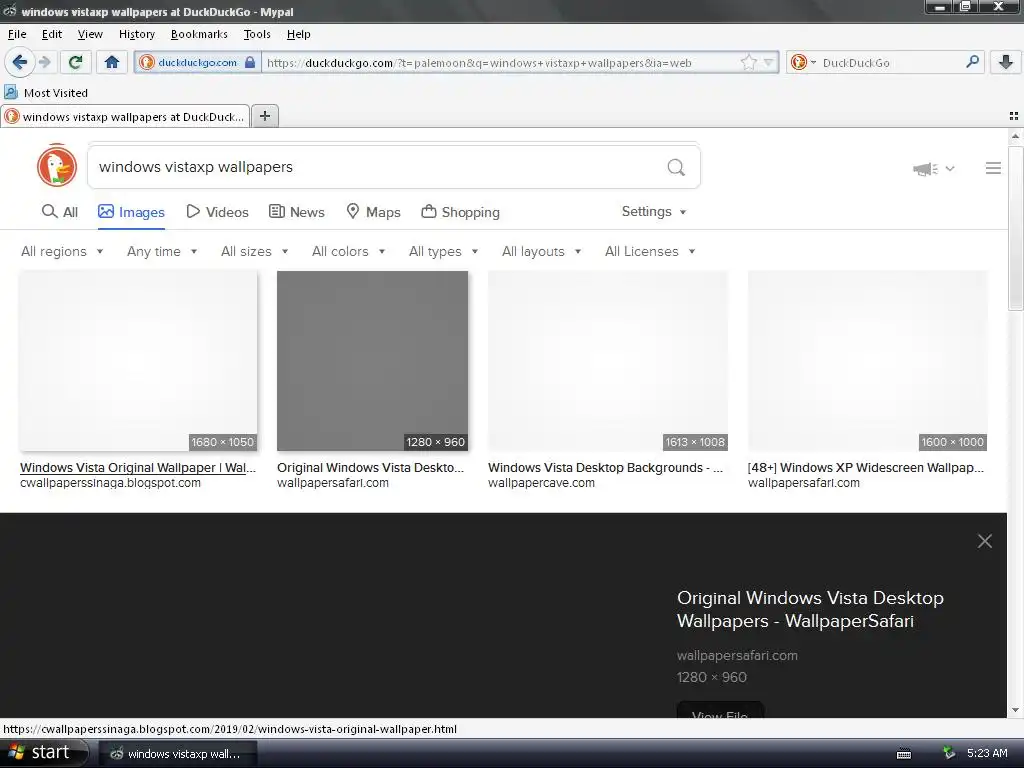Open the Edit menu
The image size is (1024, 768).
52,34
